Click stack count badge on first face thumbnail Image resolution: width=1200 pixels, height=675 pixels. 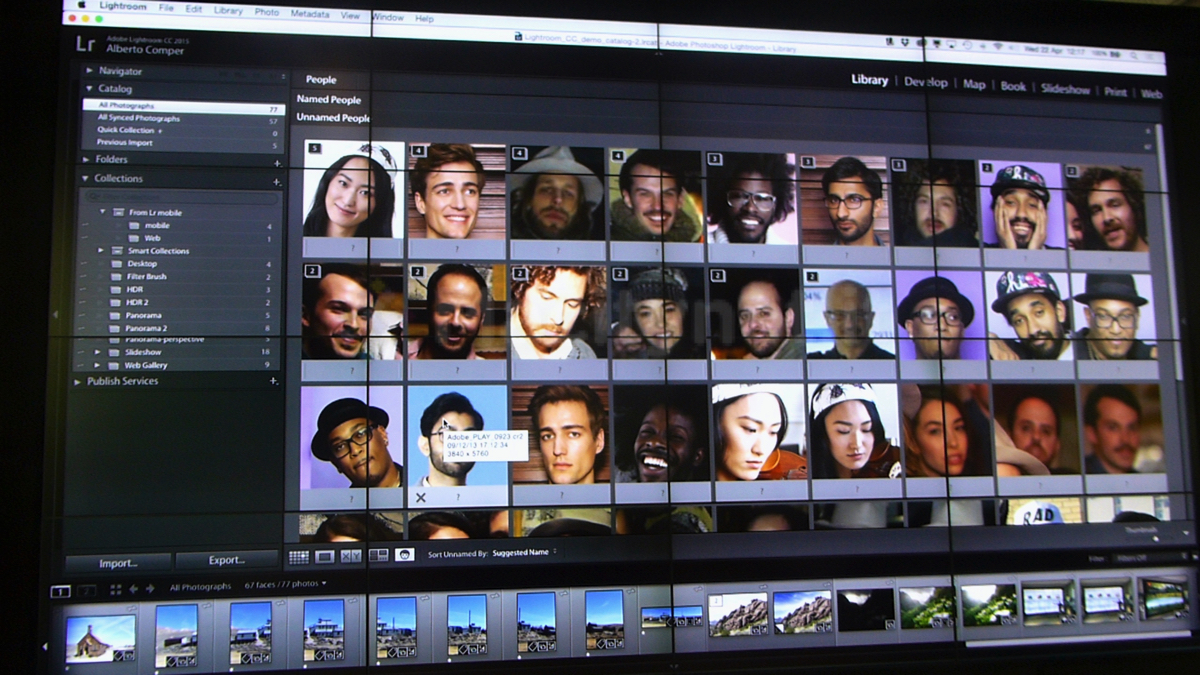314,148
